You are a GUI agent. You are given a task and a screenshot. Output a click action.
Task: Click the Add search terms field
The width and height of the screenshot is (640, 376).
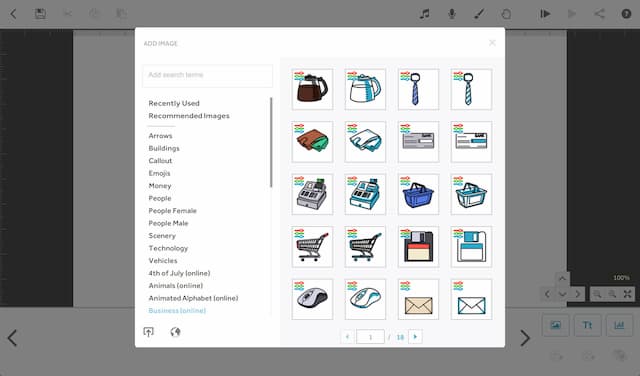pyautogui.click(x=207, y=76)
